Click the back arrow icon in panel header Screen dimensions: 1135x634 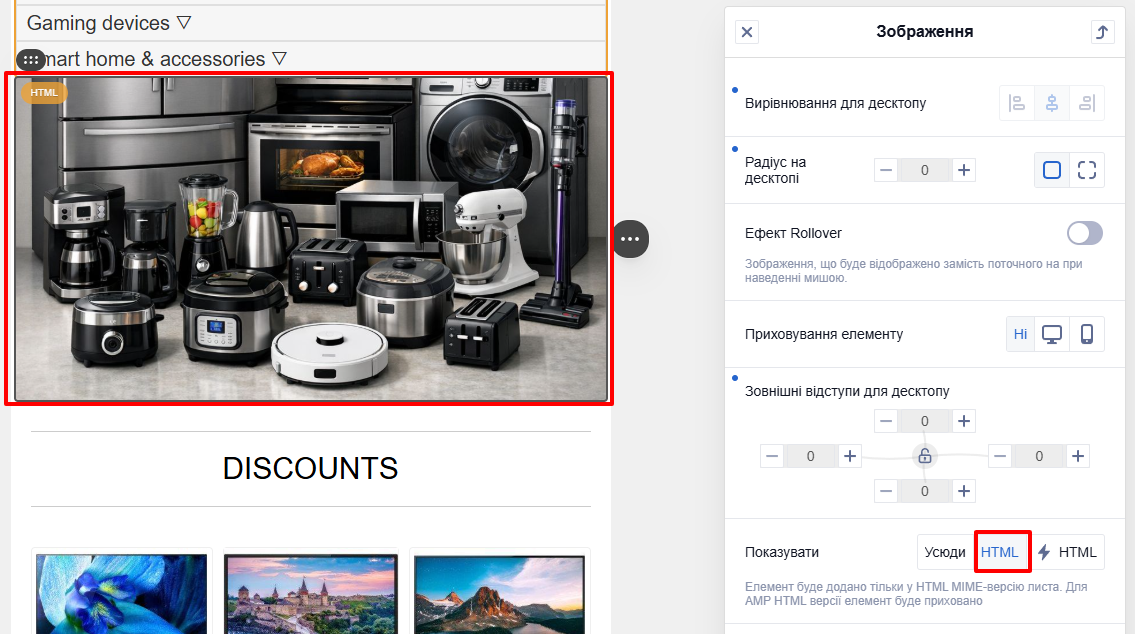click(x=1102, y=32)
